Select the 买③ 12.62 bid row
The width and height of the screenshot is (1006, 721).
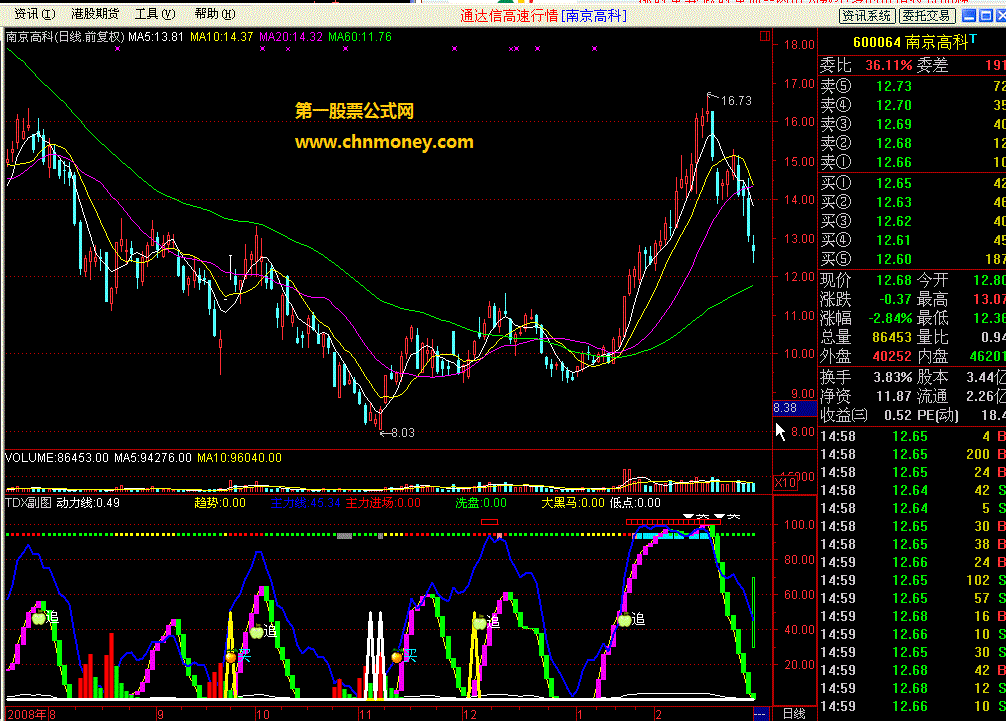(x=912, y=221)
